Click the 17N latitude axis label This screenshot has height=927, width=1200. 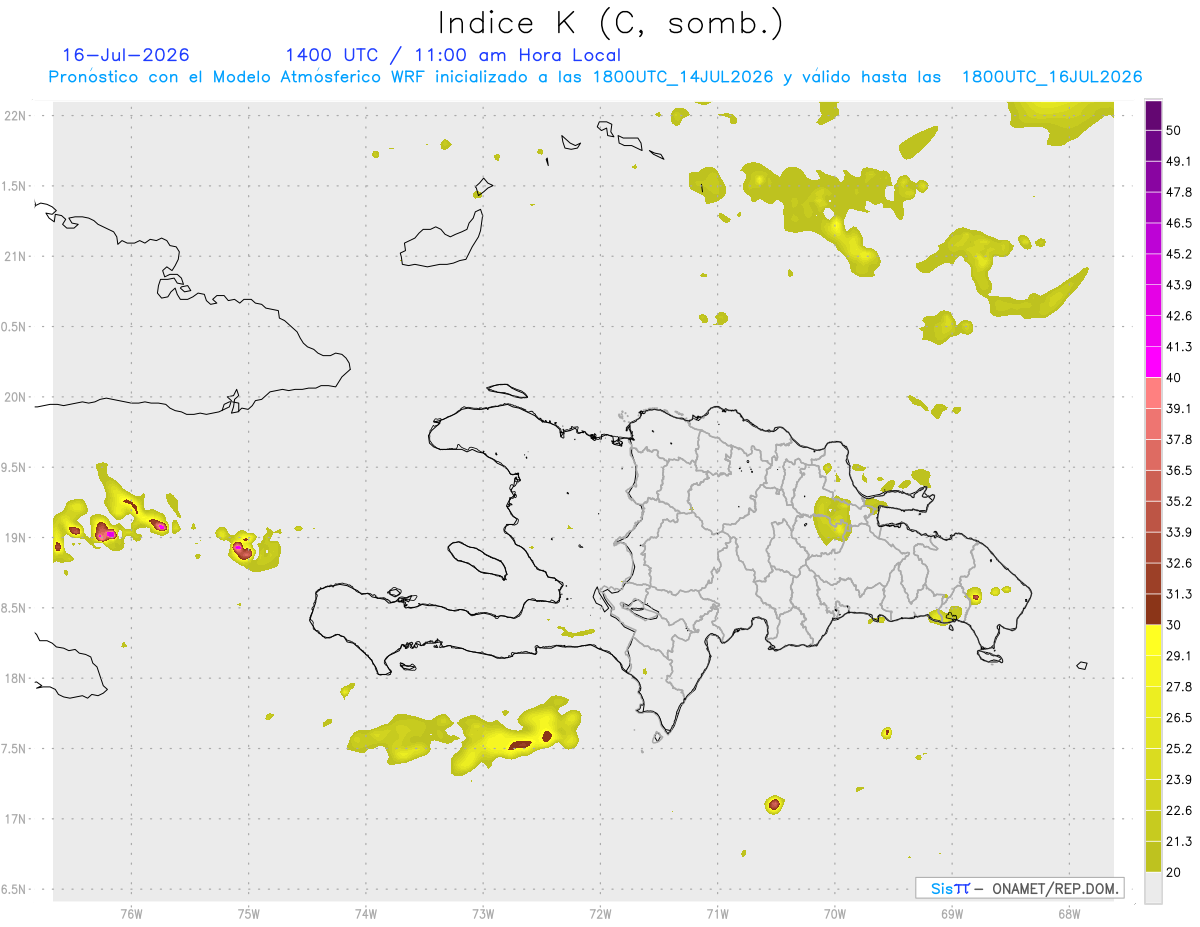[x=16, y=819]
